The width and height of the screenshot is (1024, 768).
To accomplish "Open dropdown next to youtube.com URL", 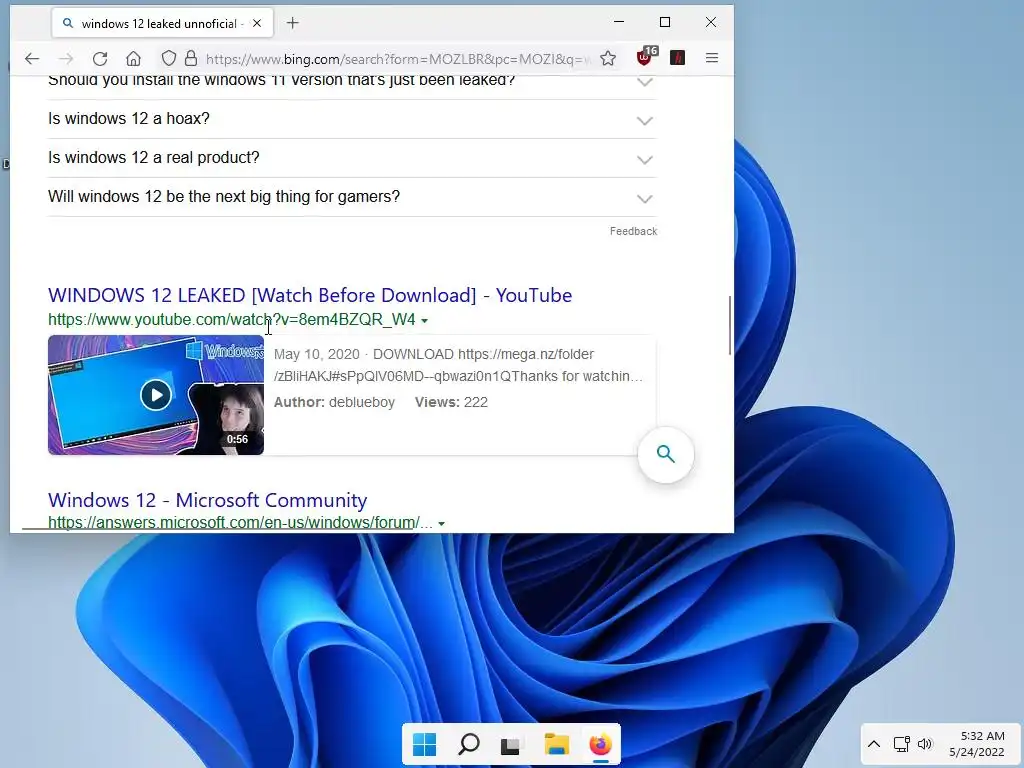I will (424, 321).
